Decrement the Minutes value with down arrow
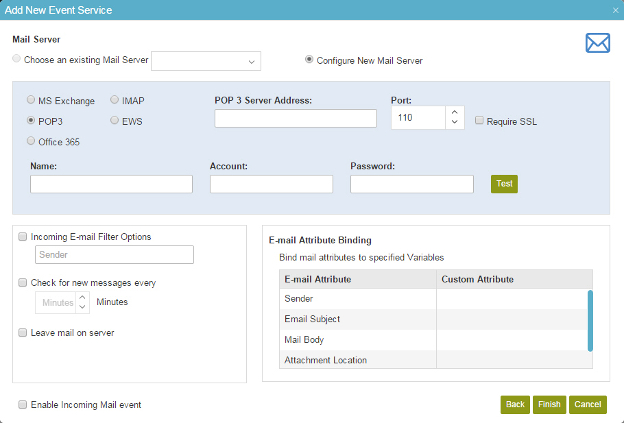 tap(82, 307)
